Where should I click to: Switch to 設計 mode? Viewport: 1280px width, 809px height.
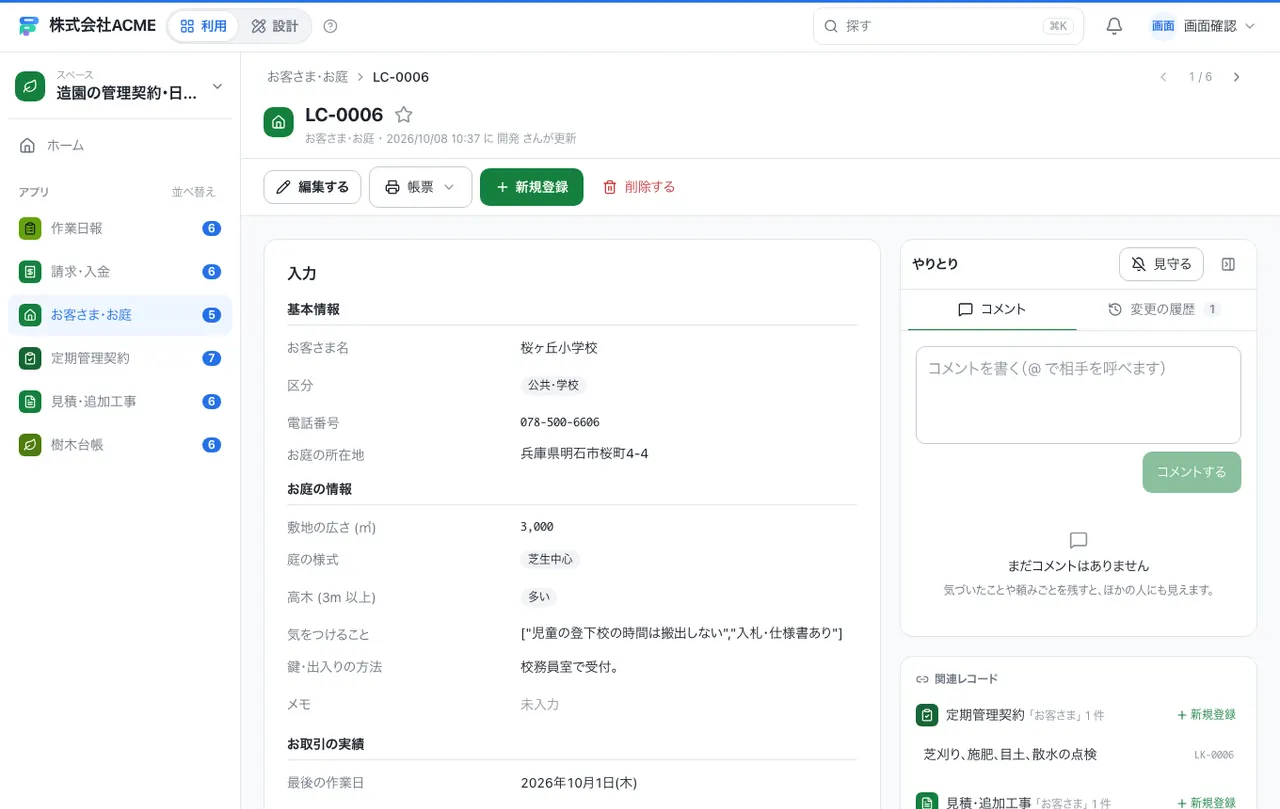click(x=275, y=26)
